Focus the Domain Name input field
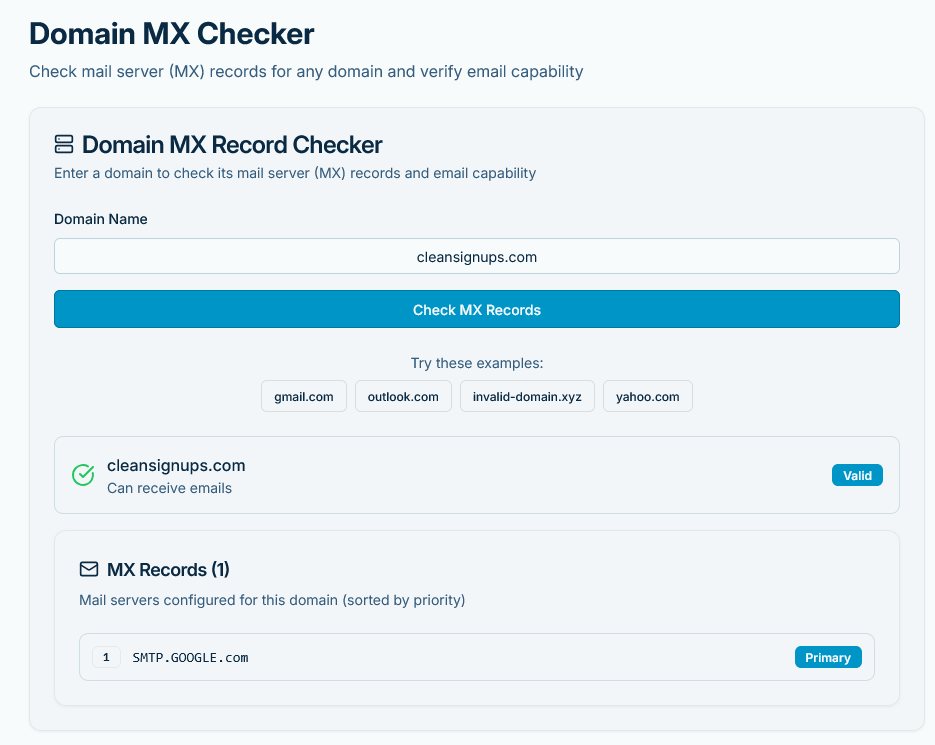The image size is (935, 745). pos(476,256)
